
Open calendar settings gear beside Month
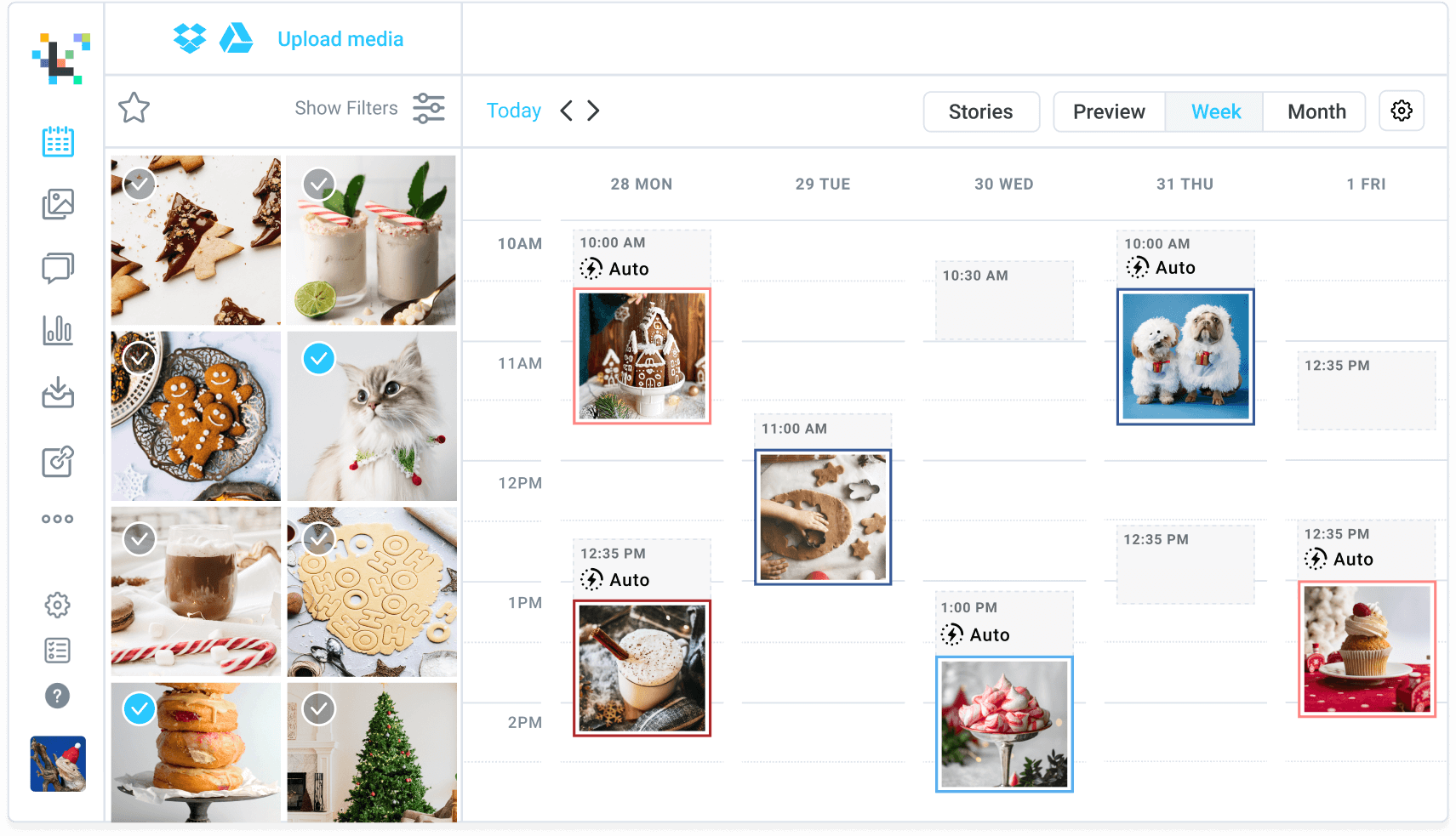(1401, 111)
